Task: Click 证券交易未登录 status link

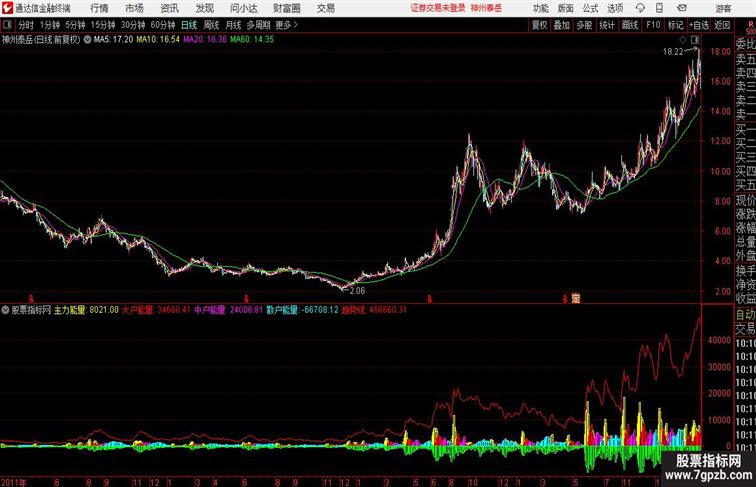Action: tap(438, 8)
